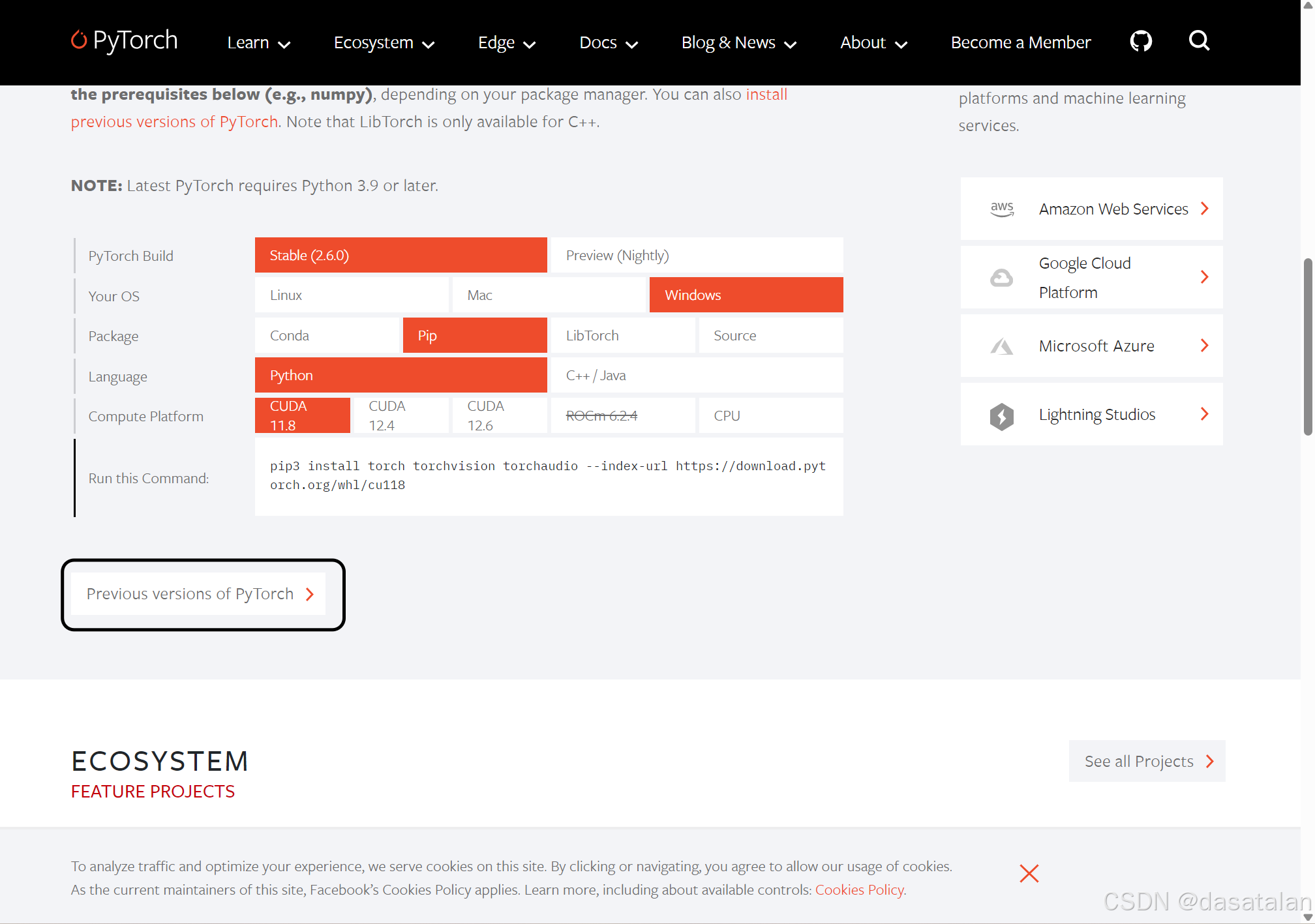Follow the Cookies Policy link
This screenshot has width=1315, height=924.
[x=859, y=890]
